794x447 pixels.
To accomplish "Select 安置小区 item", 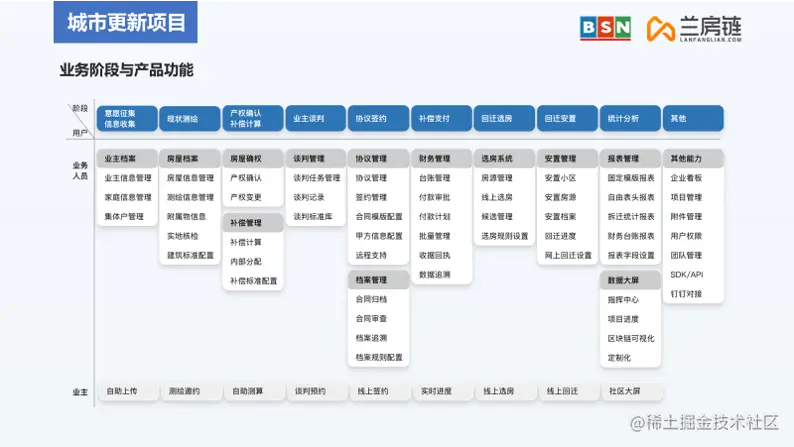I will tap(560, 178).
